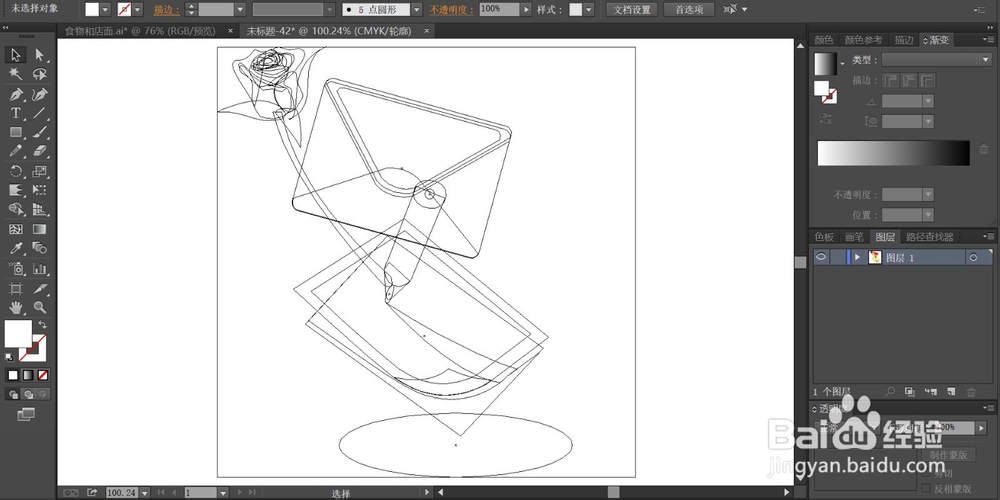Select the Pencil tool
Viewport: 1000px width, 500px height.
(x=16, y=152)
